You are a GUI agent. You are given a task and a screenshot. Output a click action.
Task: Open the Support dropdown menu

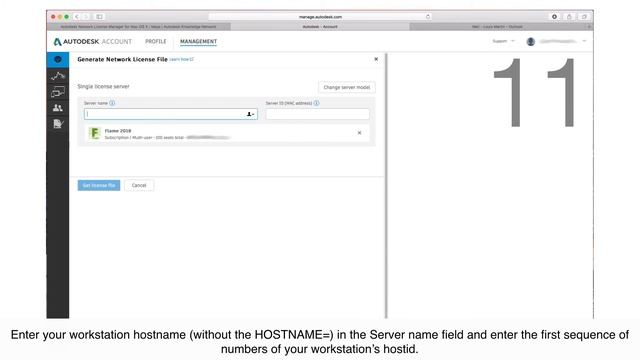(x=503, y=41)
